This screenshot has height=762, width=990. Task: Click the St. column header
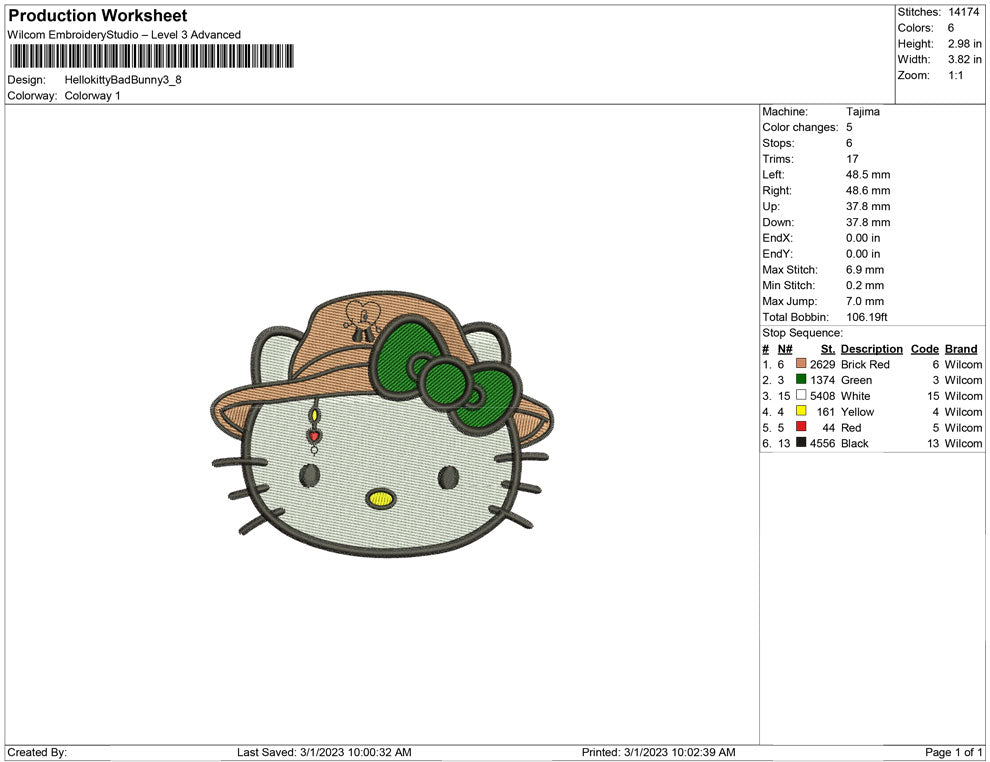pyautogui.click(x=827, y=349)
